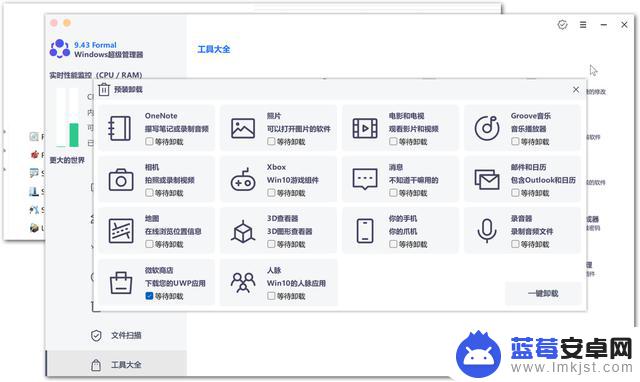Check 等待卸载 for 邮件和日历
This screenshot has width=640, height=382.
pos(515,193)
